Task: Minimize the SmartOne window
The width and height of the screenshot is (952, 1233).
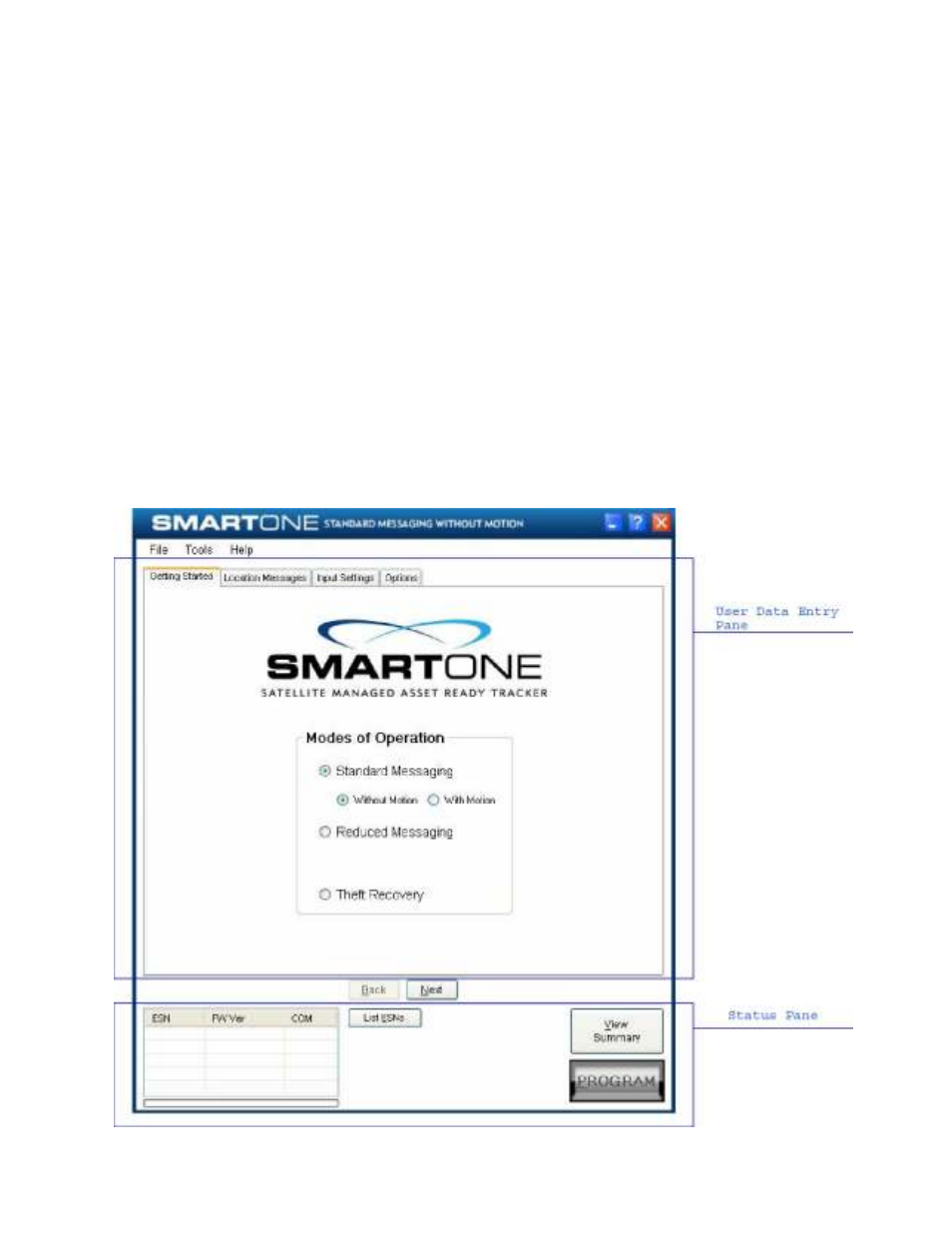Action: pos(612,522)
